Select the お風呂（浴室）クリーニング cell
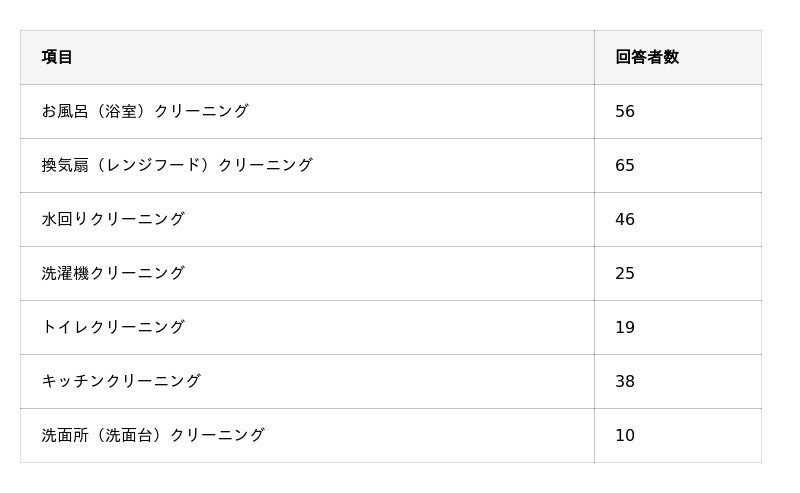800x493 pixels. (x=145, y=111)
